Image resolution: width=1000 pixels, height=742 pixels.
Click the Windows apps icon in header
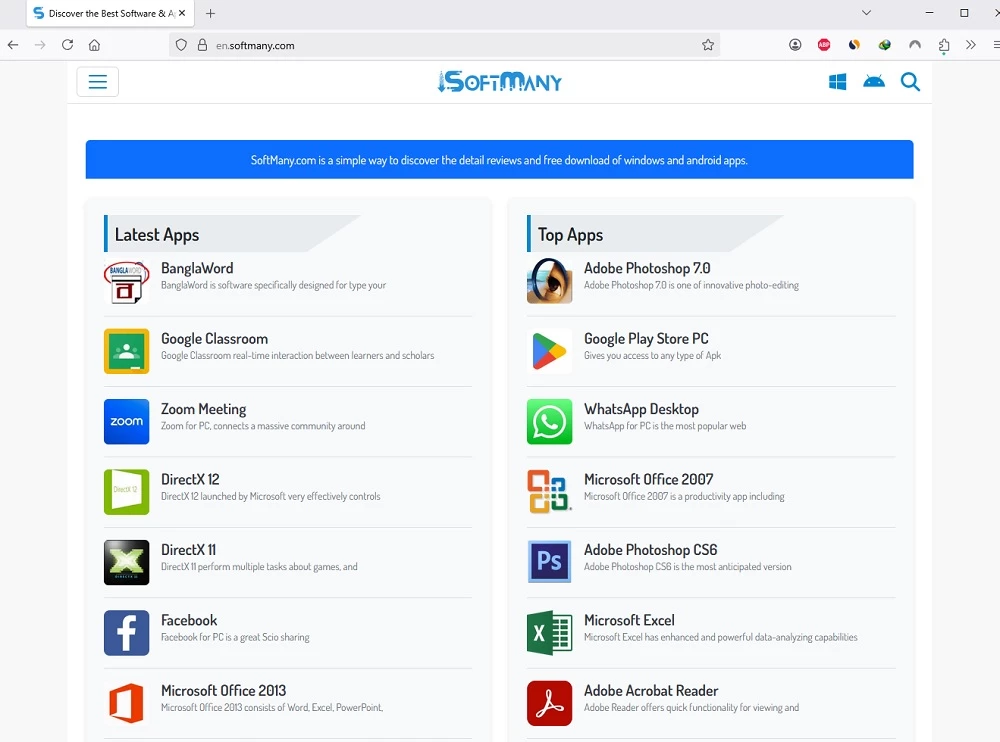coord(838,82)
